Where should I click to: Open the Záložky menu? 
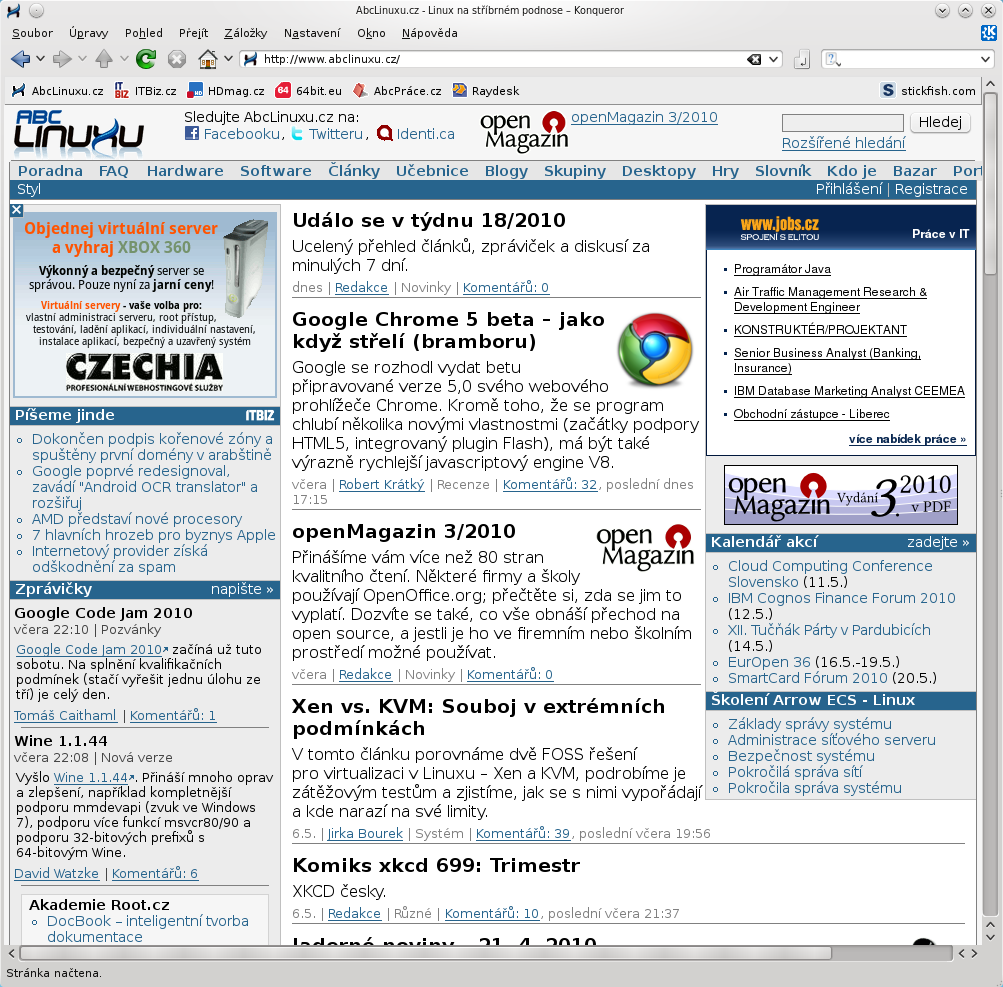click(246, 33)
